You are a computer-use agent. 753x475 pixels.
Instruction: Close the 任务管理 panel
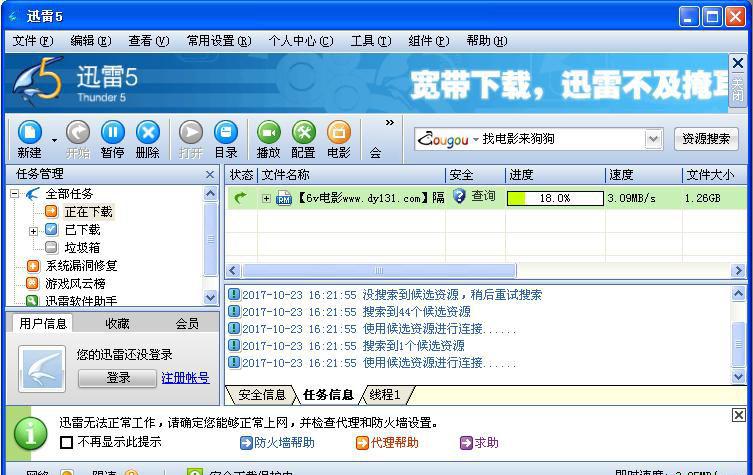[210, 174]
